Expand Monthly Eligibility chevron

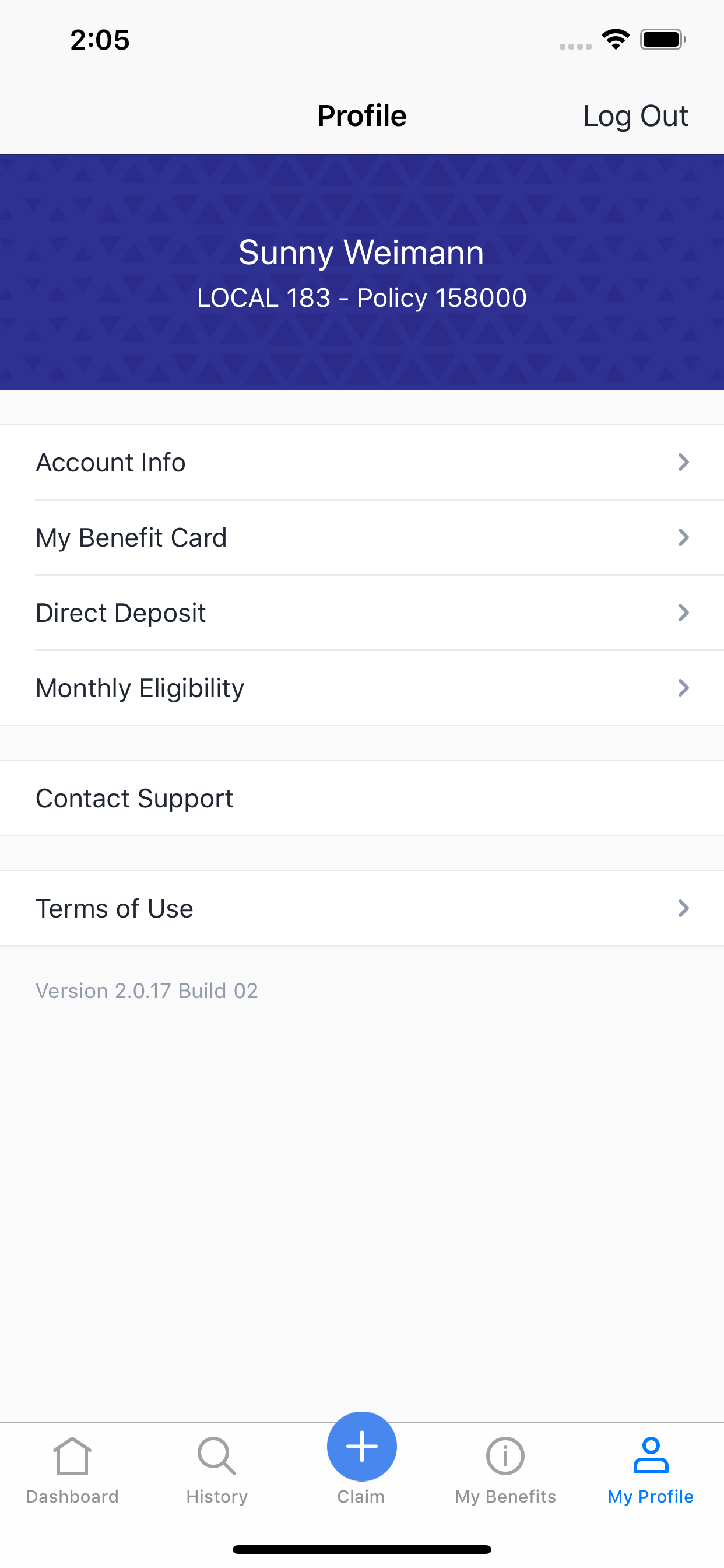point(683,688)
